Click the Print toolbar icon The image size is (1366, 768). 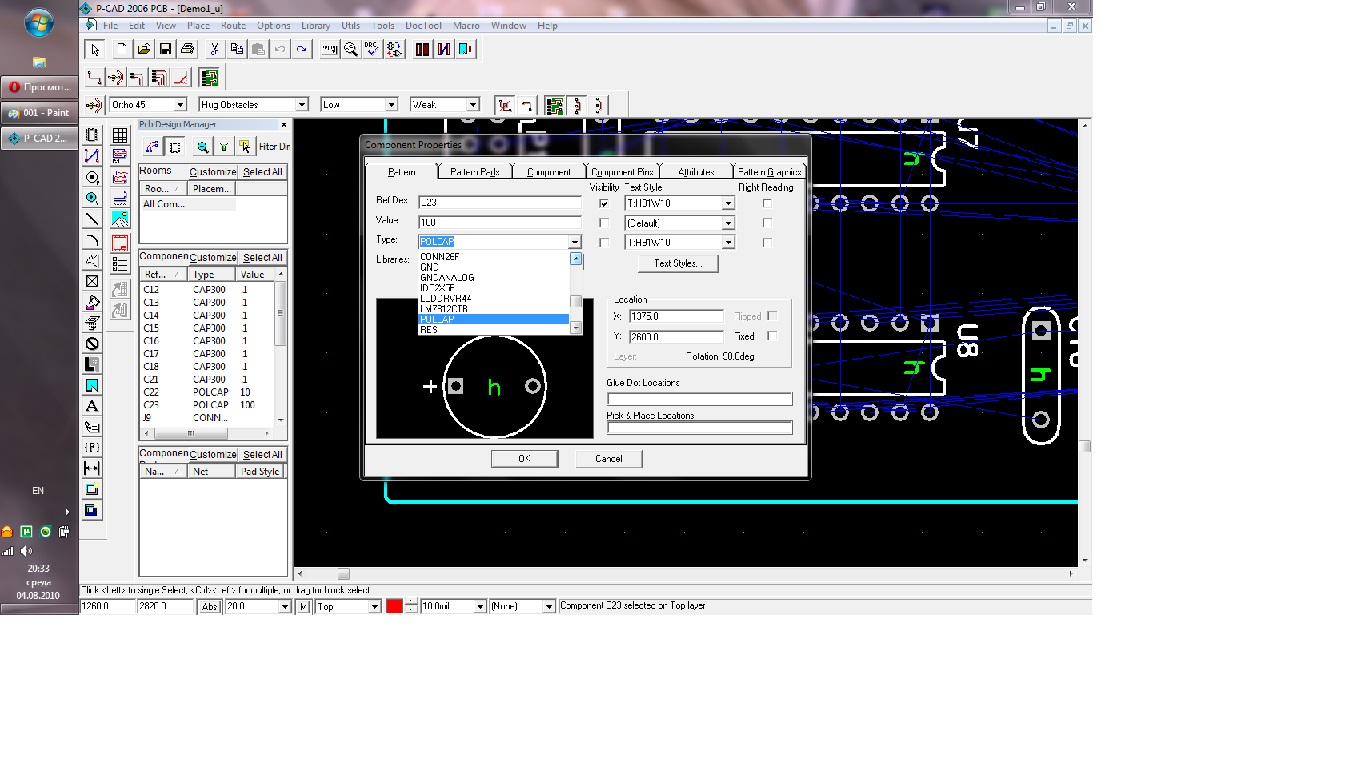coord(187,49)
